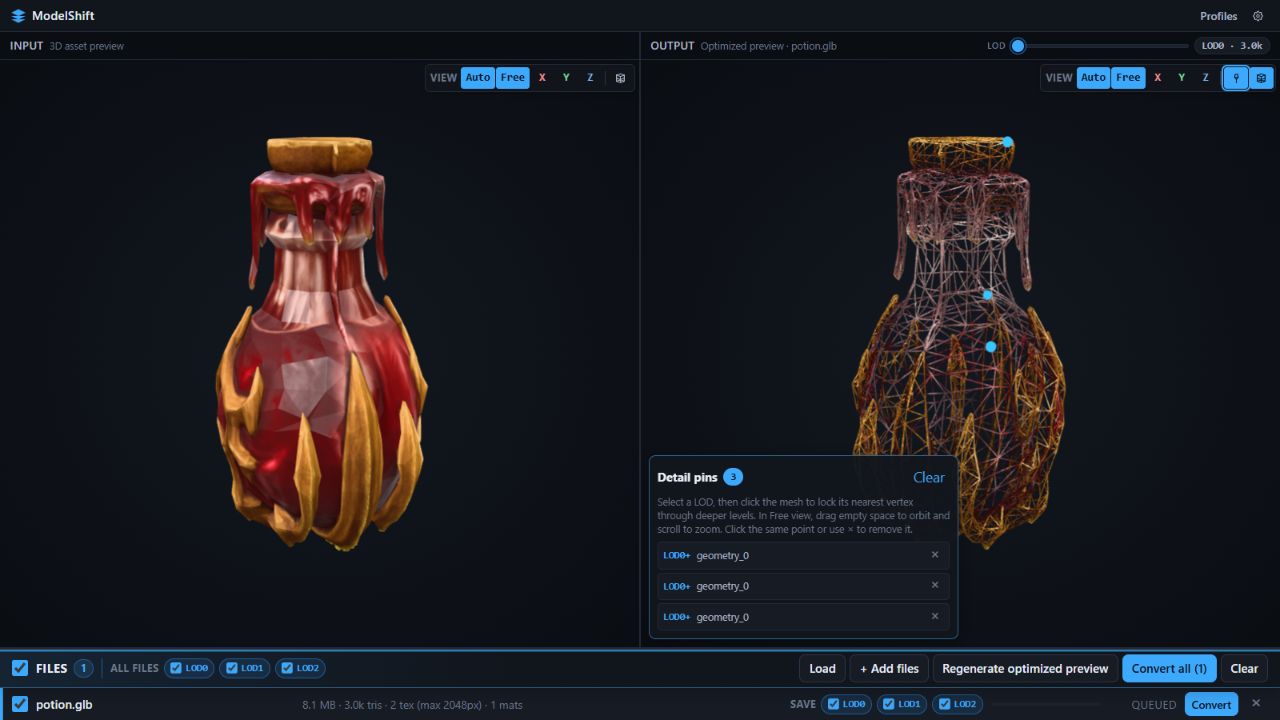Toggle SAVE LOD1 for potion.glb
Viewport: 1280px width, 720px height.
click(888, 704)
